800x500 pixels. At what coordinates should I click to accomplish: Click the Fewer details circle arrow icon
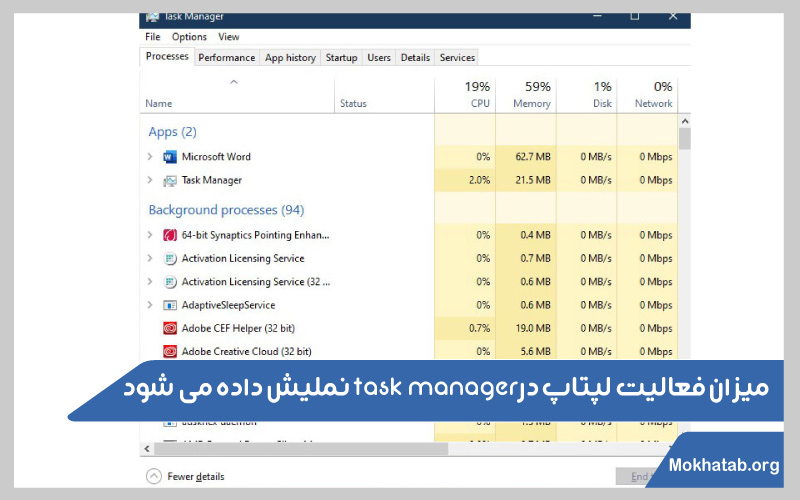pyautogui.click(x=154, y=476)
